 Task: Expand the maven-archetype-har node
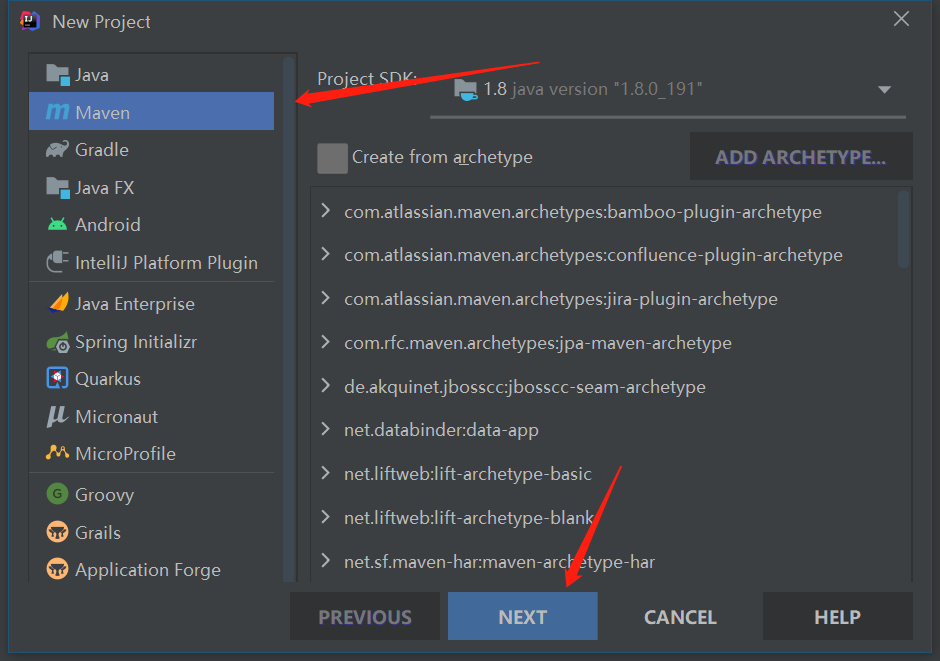point(326,560)
